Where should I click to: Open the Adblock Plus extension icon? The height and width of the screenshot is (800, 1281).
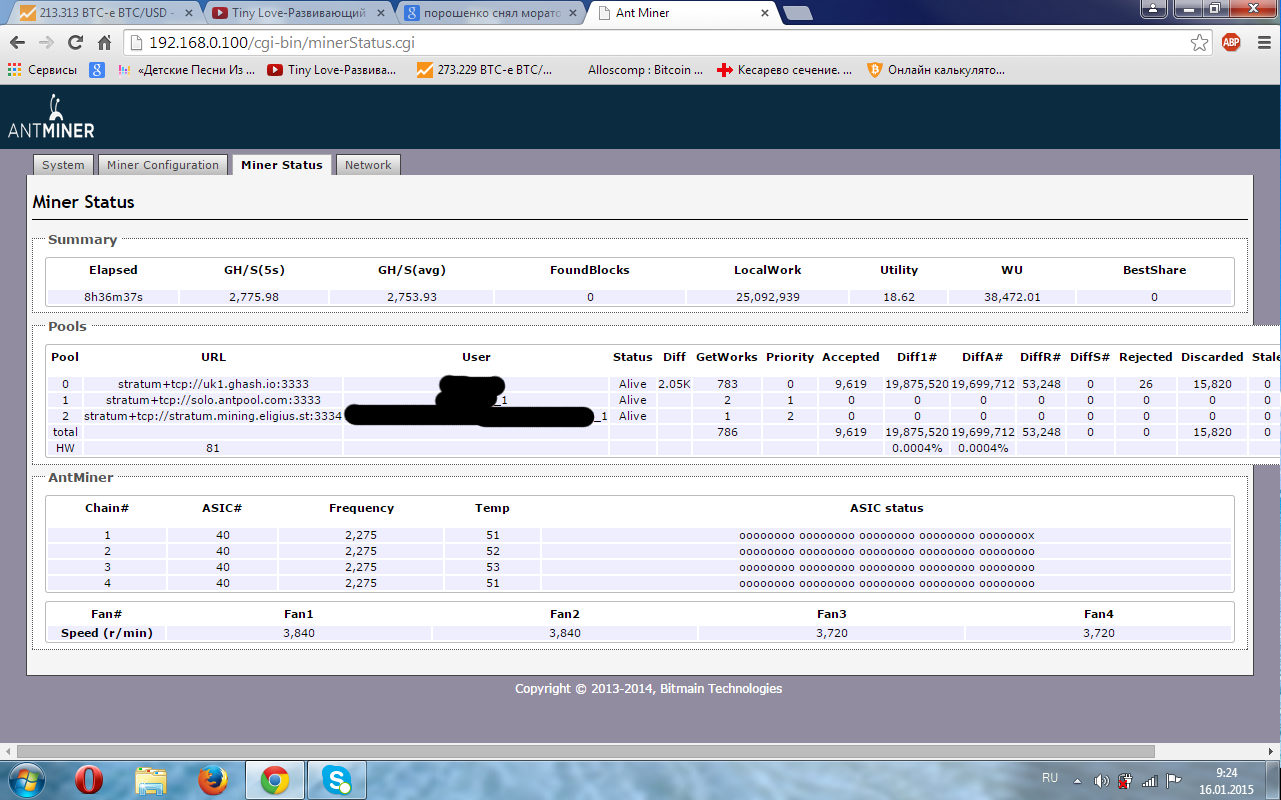click(1231, 43)
